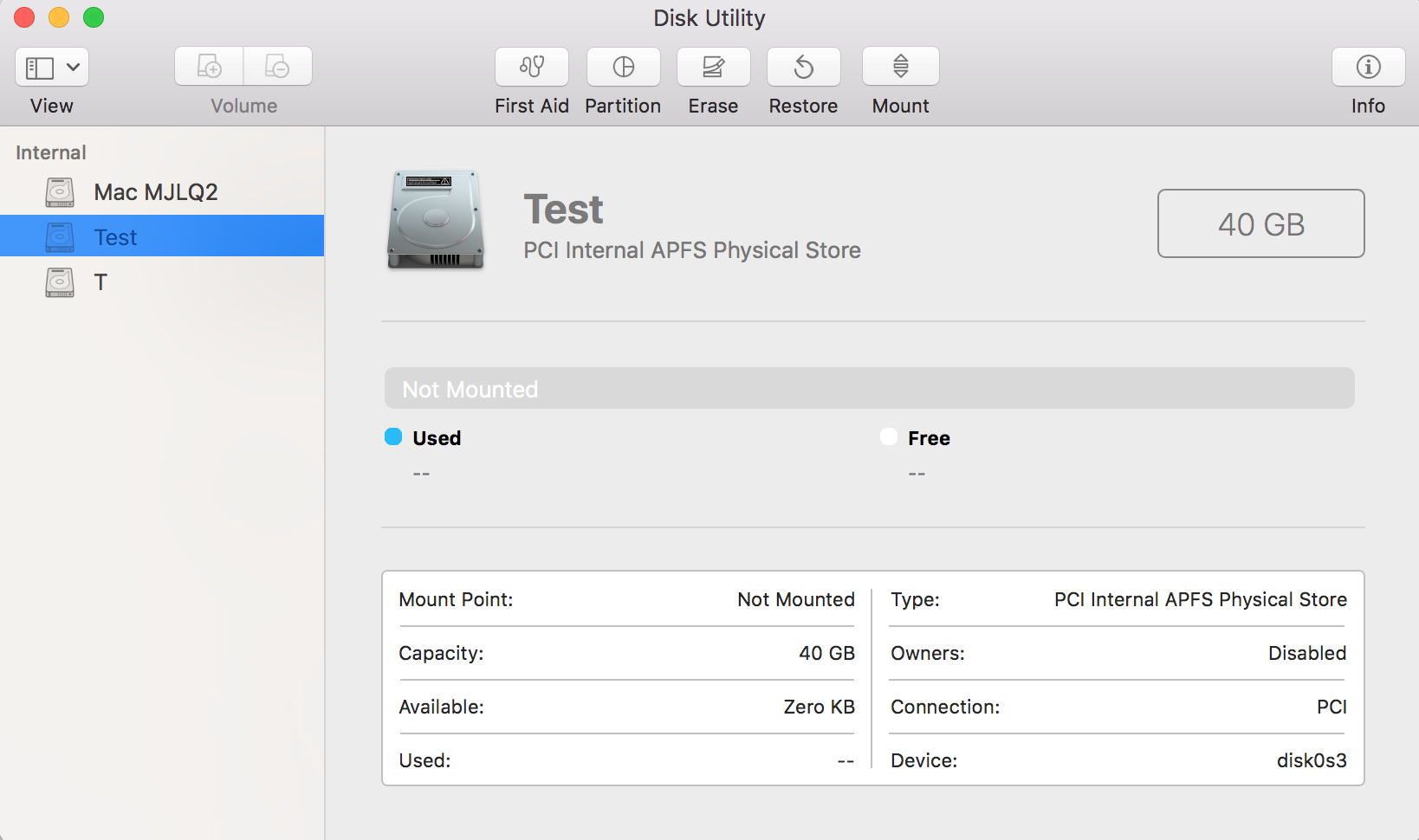Click the white Free color indicator

coord(889,437)
